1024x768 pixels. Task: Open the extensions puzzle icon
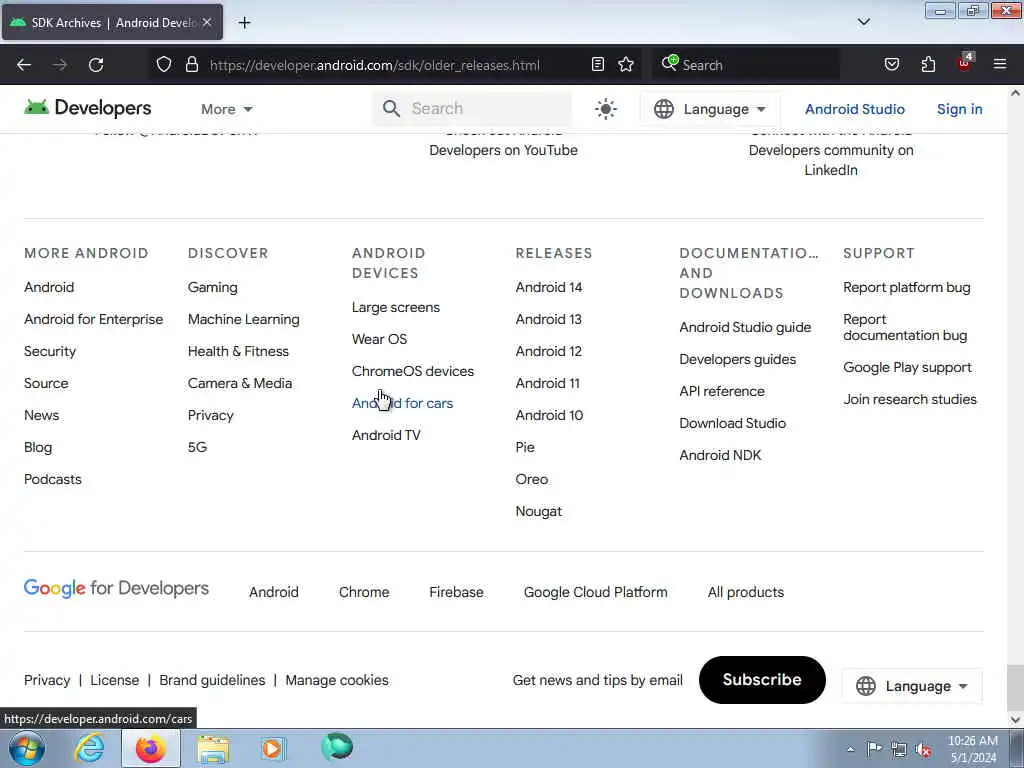(x=928, y=65)
